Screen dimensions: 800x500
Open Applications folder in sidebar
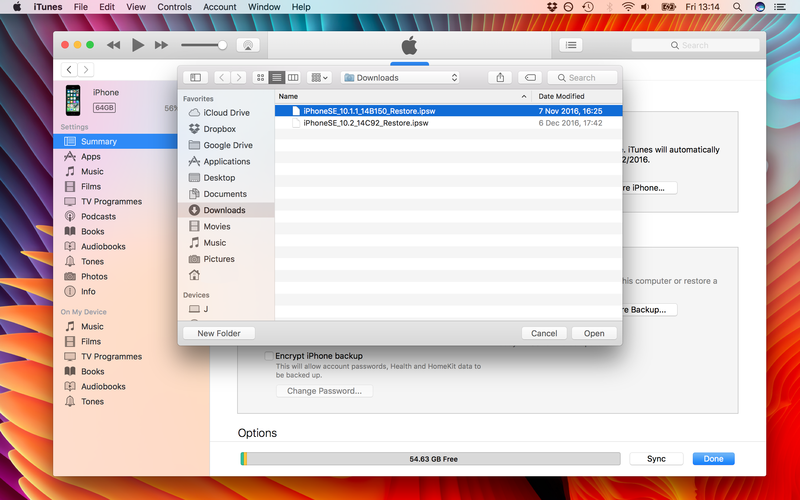[x=226, y=161]
